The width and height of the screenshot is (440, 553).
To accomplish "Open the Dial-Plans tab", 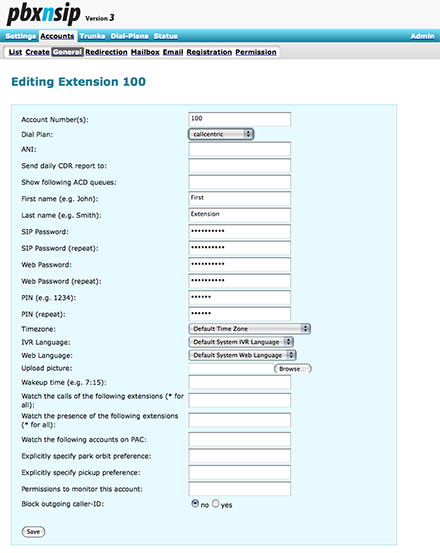I will (129, 36).
